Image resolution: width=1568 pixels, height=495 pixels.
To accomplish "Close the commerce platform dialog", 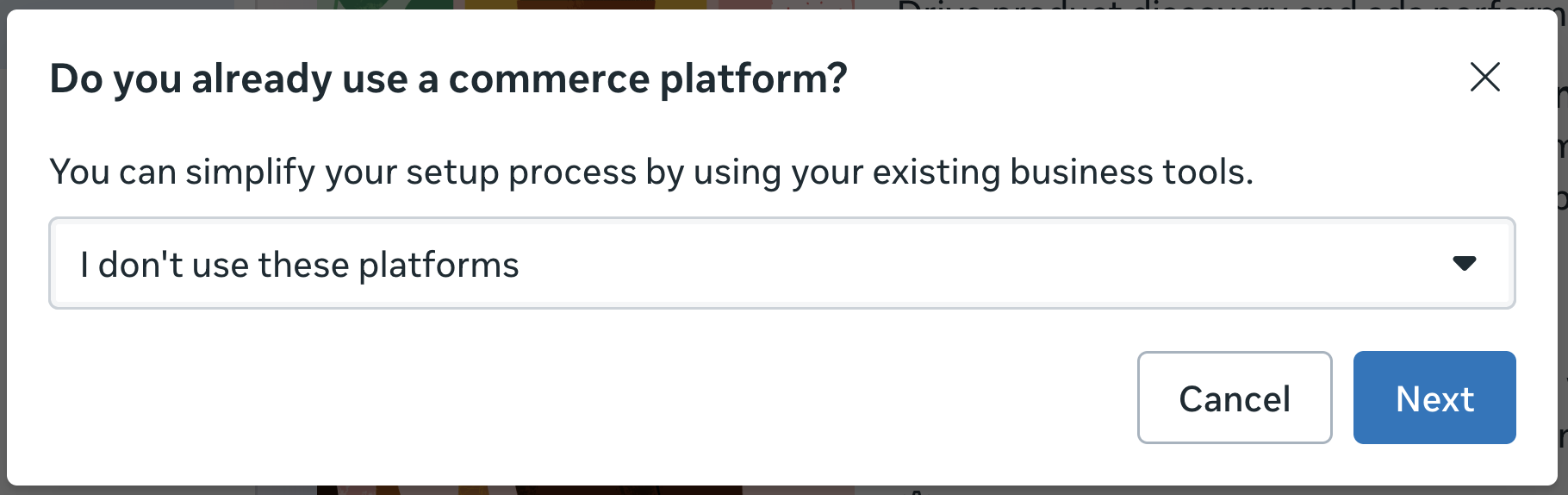I will click(x=1484, y=78).
